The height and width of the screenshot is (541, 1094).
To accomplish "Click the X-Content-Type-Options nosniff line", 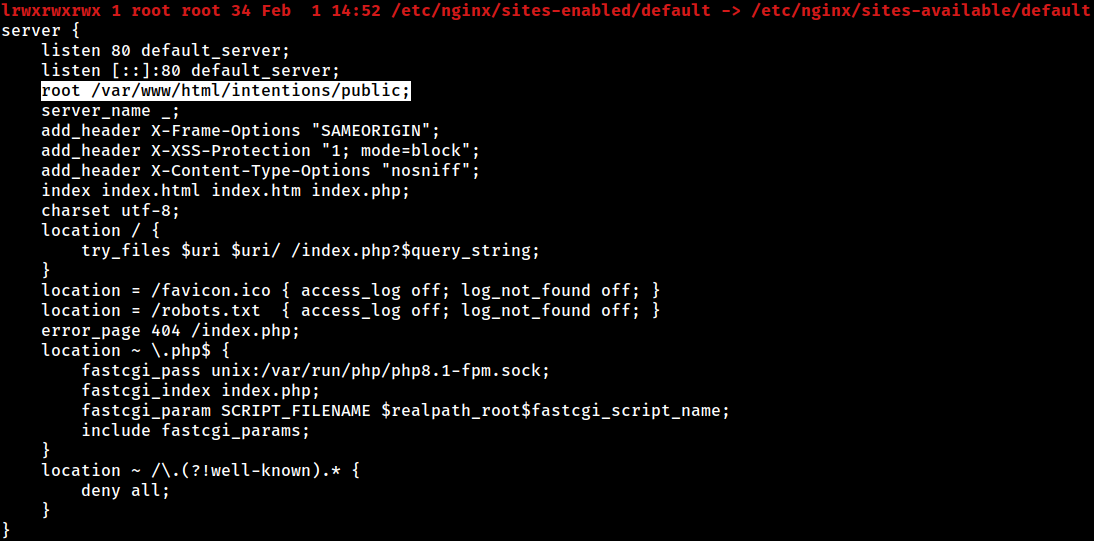I will (x=260, y=170).
